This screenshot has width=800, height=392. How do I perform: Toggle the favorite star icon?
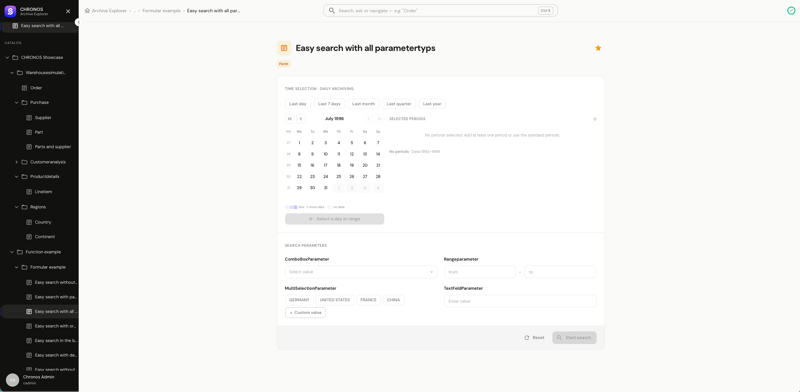(x=598, y=48)
